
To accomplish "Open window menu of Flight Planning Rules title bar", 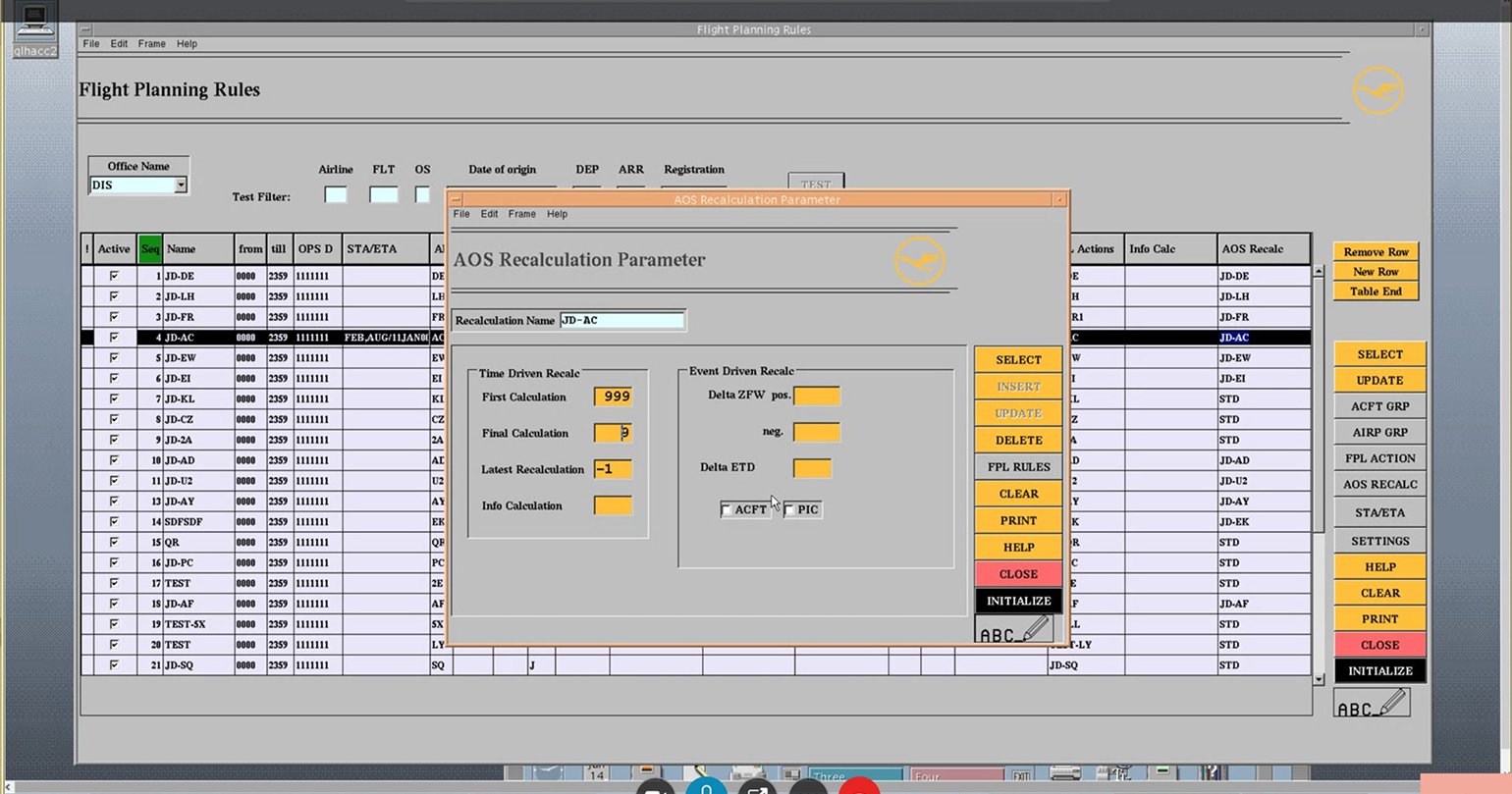I will (x=85, y=29).
